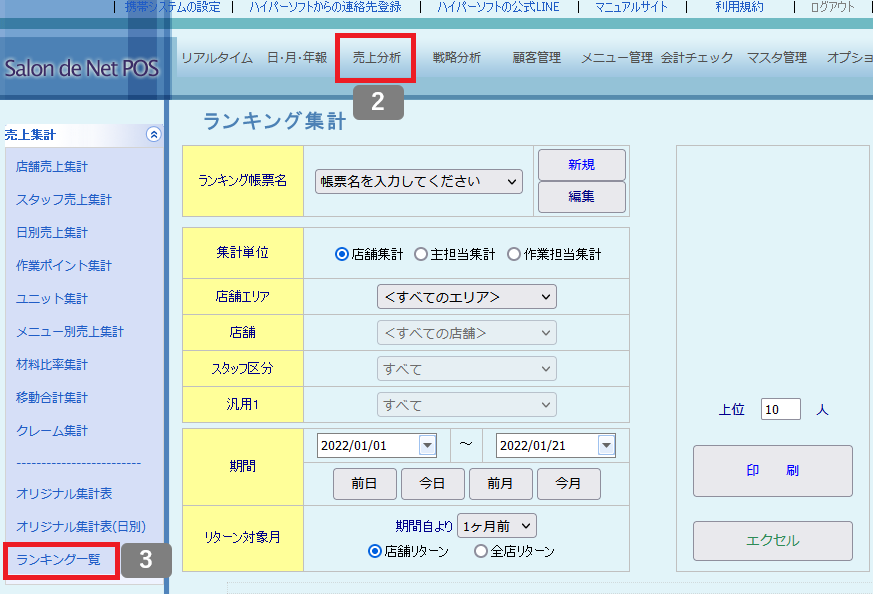Open the マニュアルサイト top link
Image resolution: width=873 pixels, height=594 pixels.
[x=633, y=7]
